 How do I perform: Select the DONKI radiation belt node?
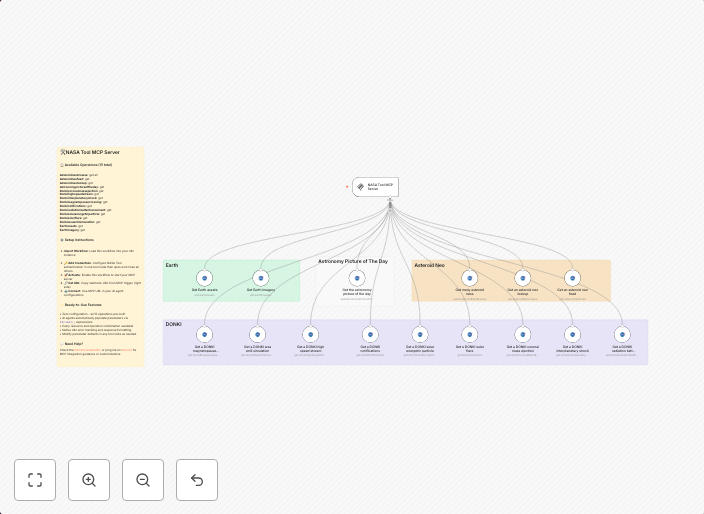point(623,335)
